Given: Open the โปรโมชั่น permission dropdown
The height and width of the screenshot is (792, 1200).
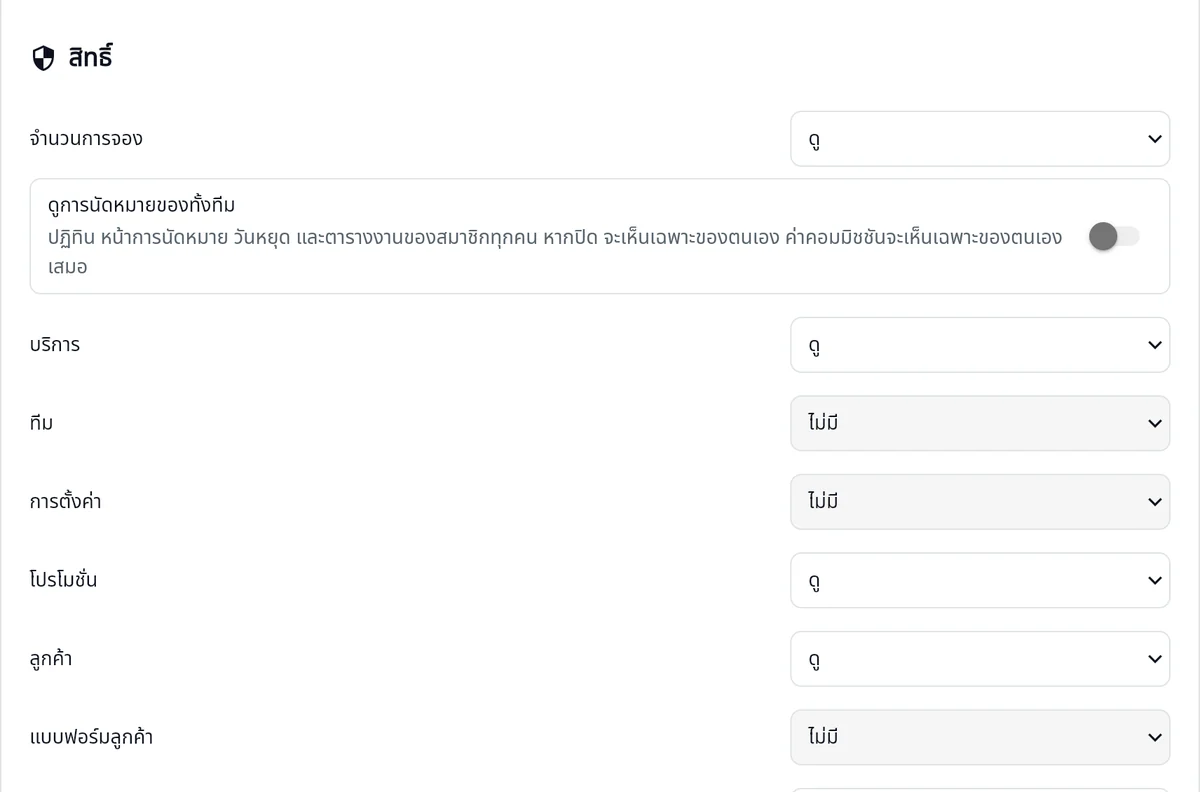Looking at the screenshot, I should click(980, 581).
